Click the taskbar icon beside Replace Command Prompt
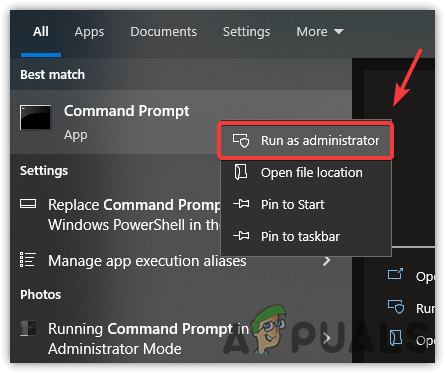 point(28,204)
